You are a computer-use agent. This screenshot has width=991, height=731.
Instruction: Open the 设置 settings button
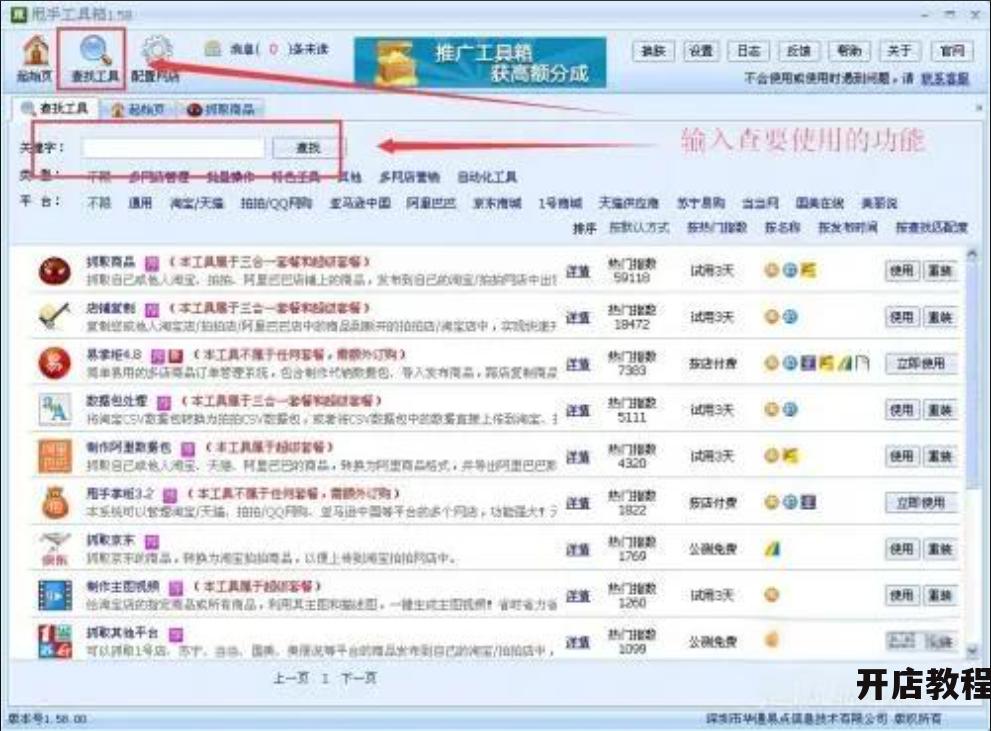(702, 51)
